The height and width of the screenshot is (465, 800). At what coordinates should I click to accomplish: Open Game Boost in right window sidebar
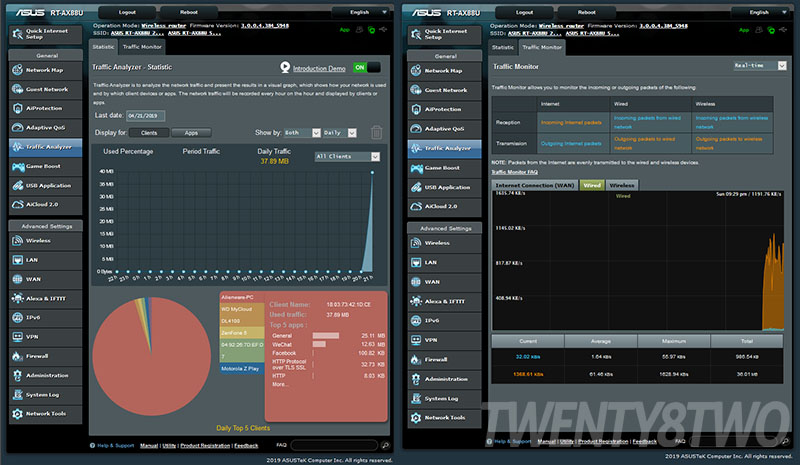coord(444,167)
